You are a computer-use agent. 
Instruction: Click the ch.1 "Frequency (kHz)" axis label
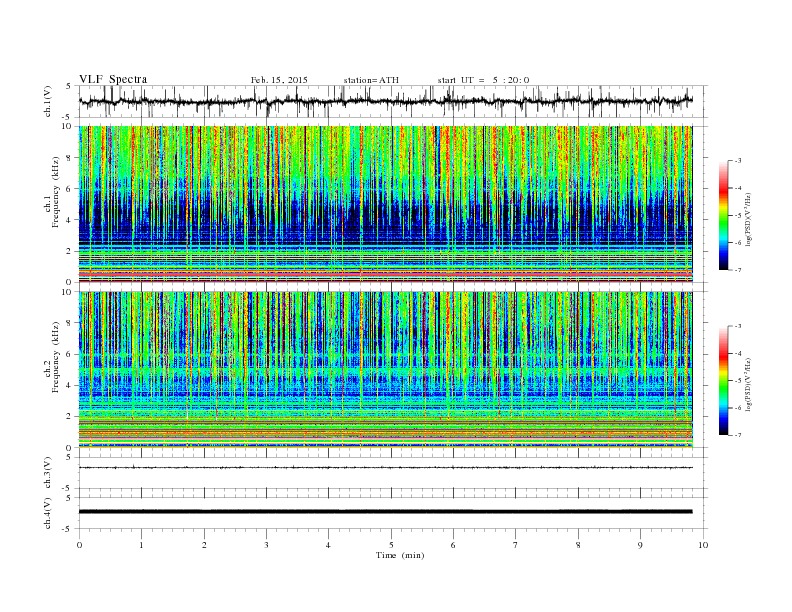point(56,192)
